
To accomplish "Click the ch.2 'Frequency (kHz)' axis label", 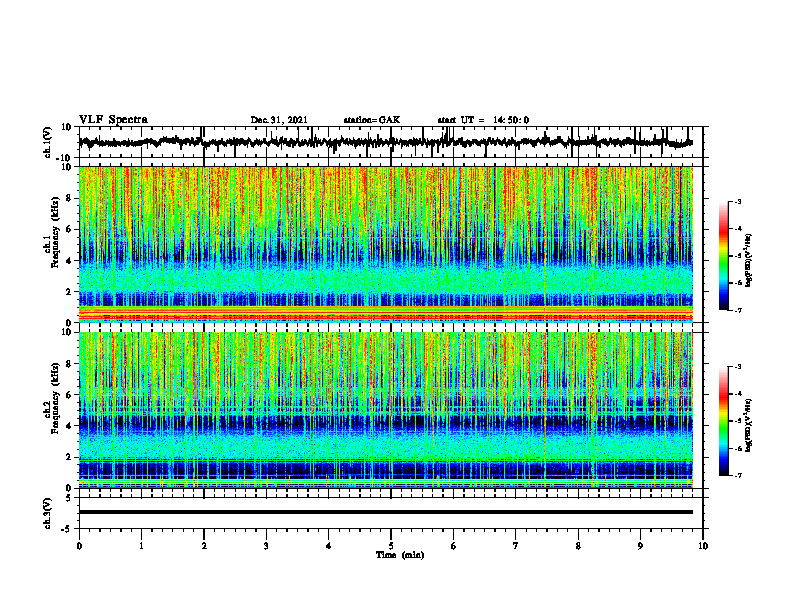I will tap(56, 398).
